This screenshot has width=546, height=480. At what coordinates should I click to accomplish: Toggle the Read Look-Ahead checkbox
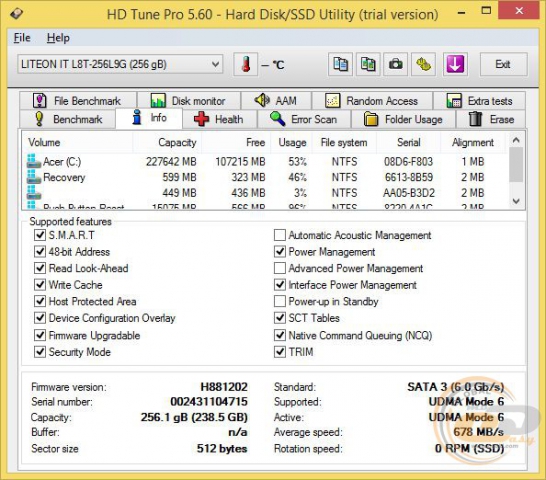[x=40, y=268]
